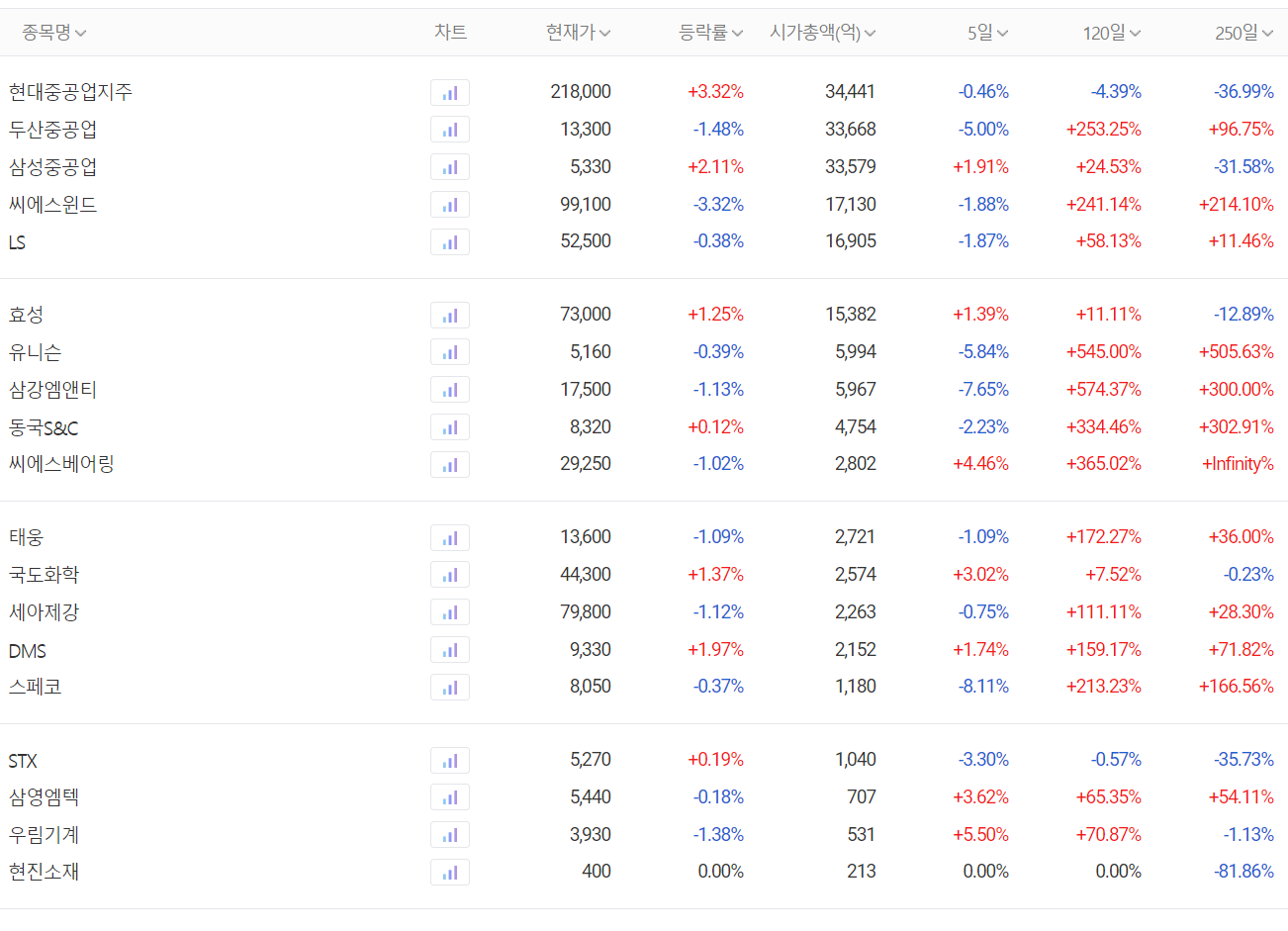Viewport: 1288px width, 931px height.
Task: Open chart icon for 씨에스윈드
Action: pos(450,205)
